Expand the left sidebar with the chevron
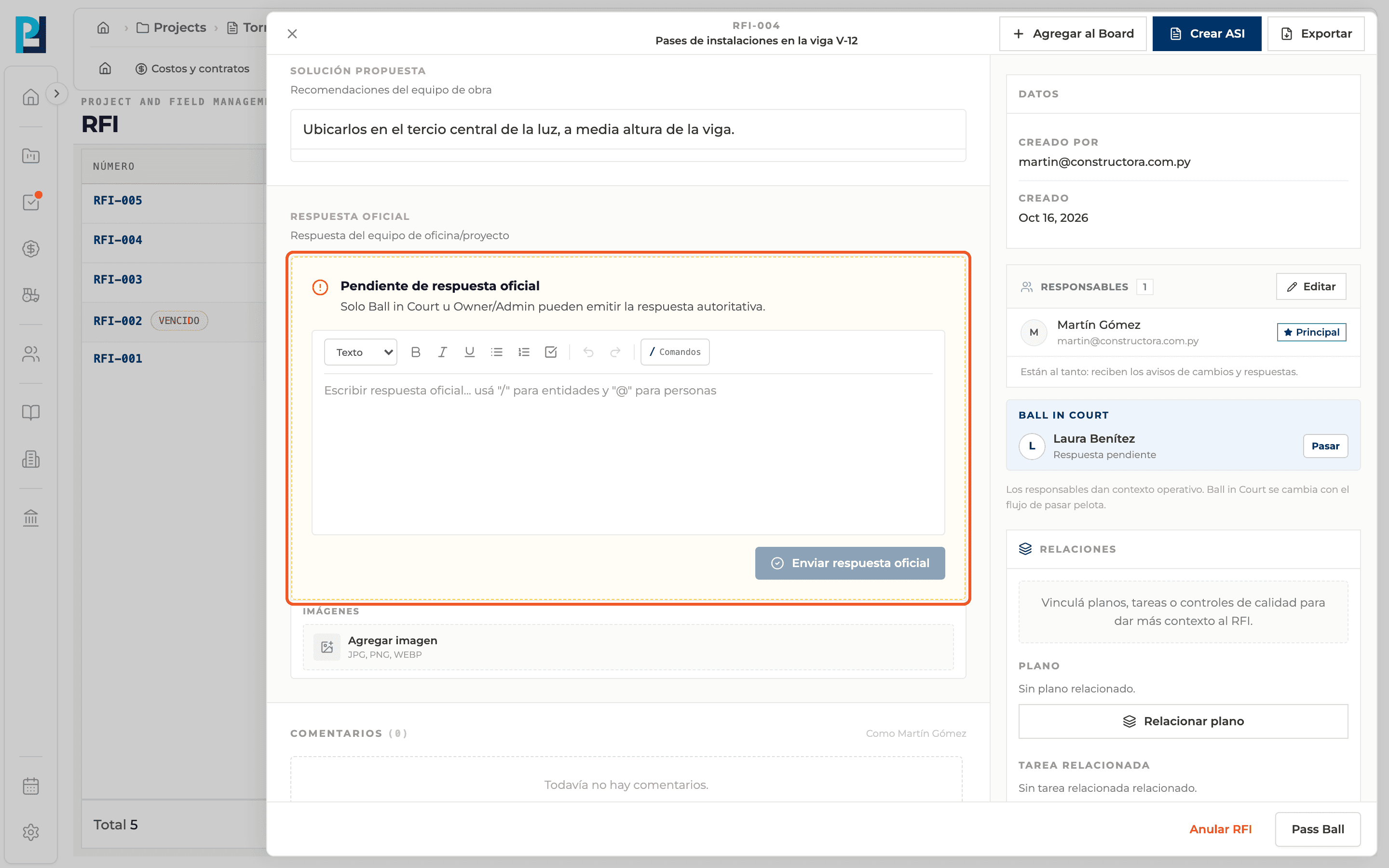This screenshot has width=1389, height=868. pyautogui.click(x=56, y=94)
